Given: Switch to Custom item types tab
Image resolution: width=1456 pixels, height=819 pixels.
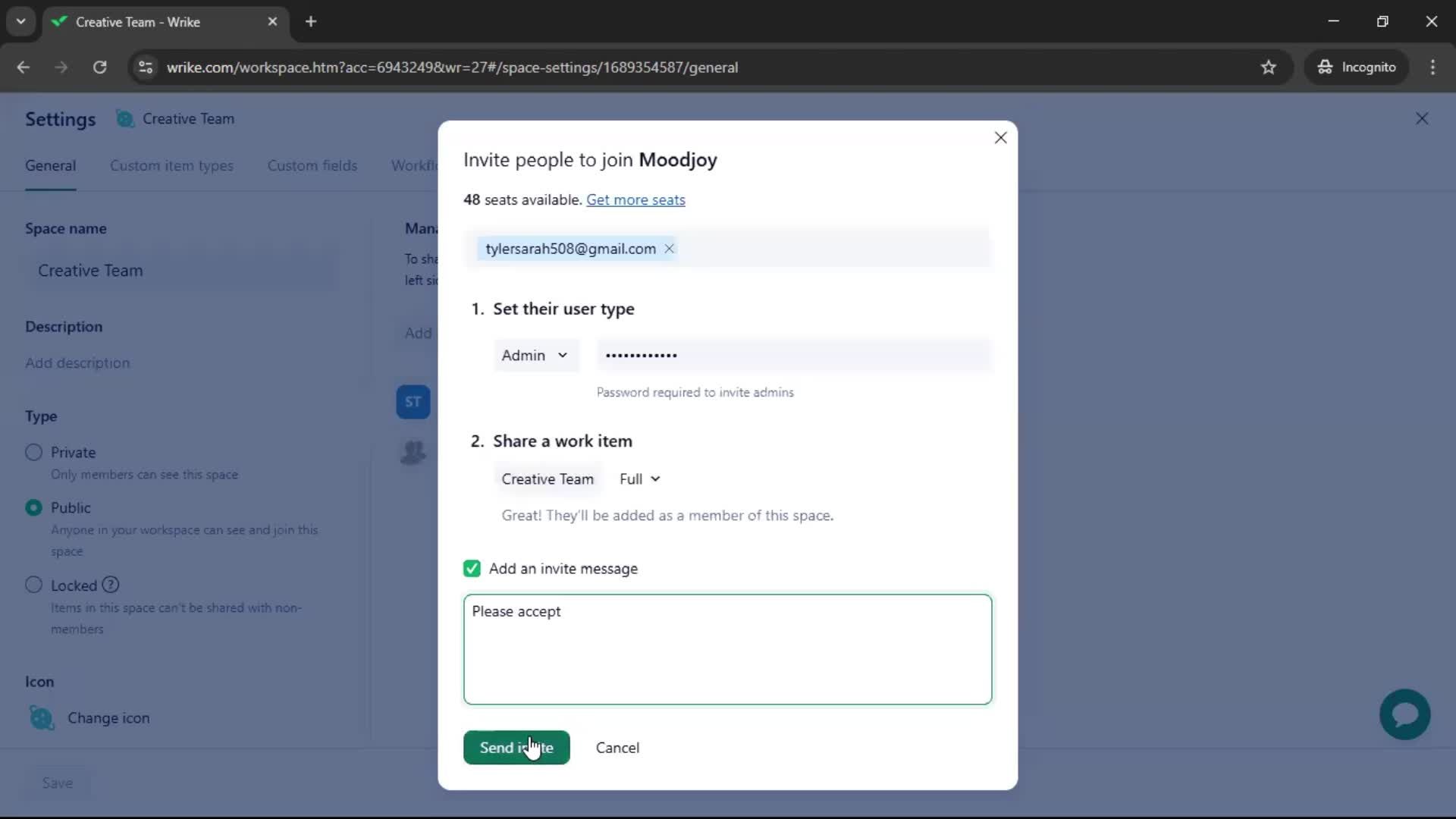Looking at the screenshot, I should click(171, 166).
